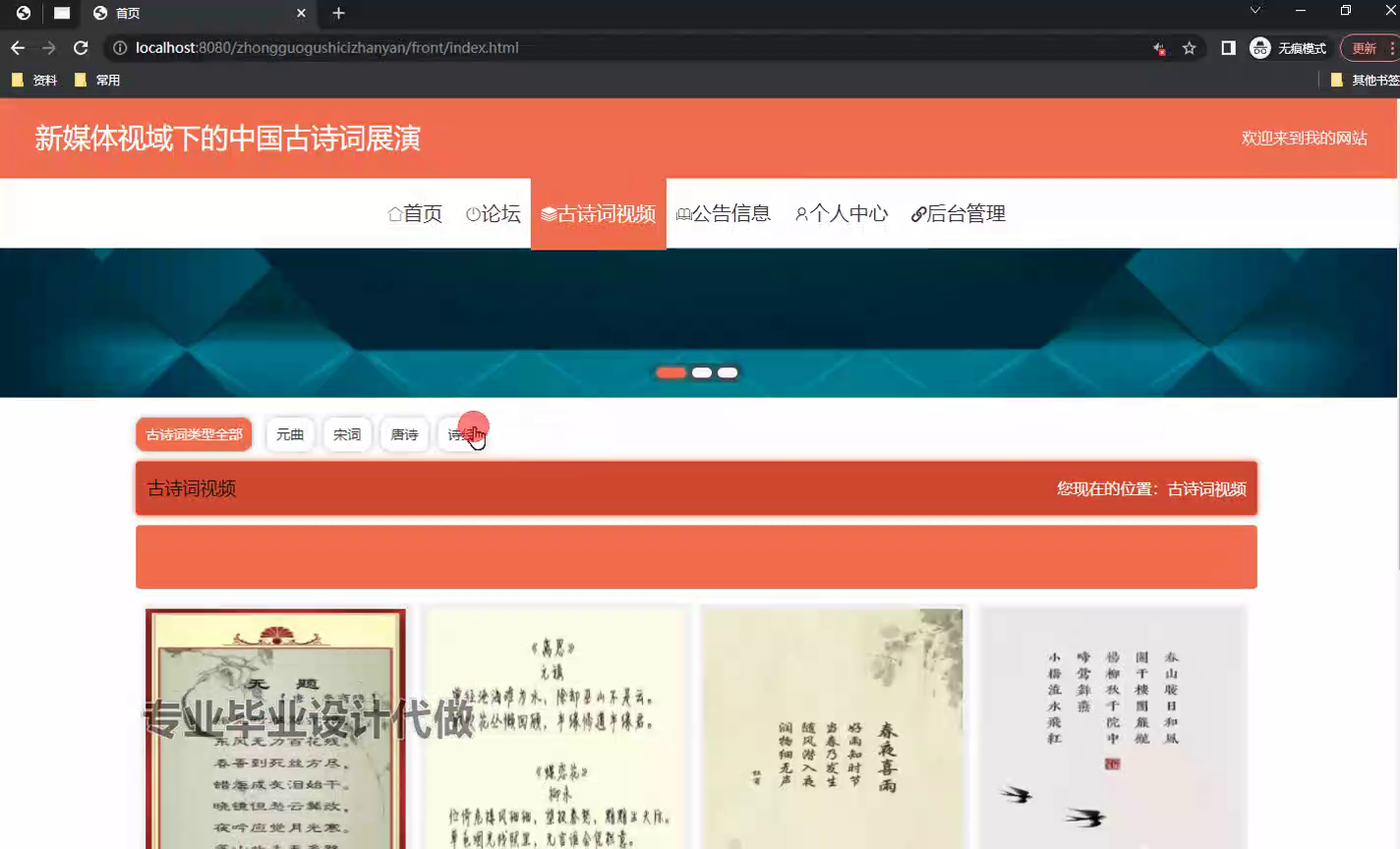
Task: Click the 更新 browser update button
Action: (x=1369, y=47)
